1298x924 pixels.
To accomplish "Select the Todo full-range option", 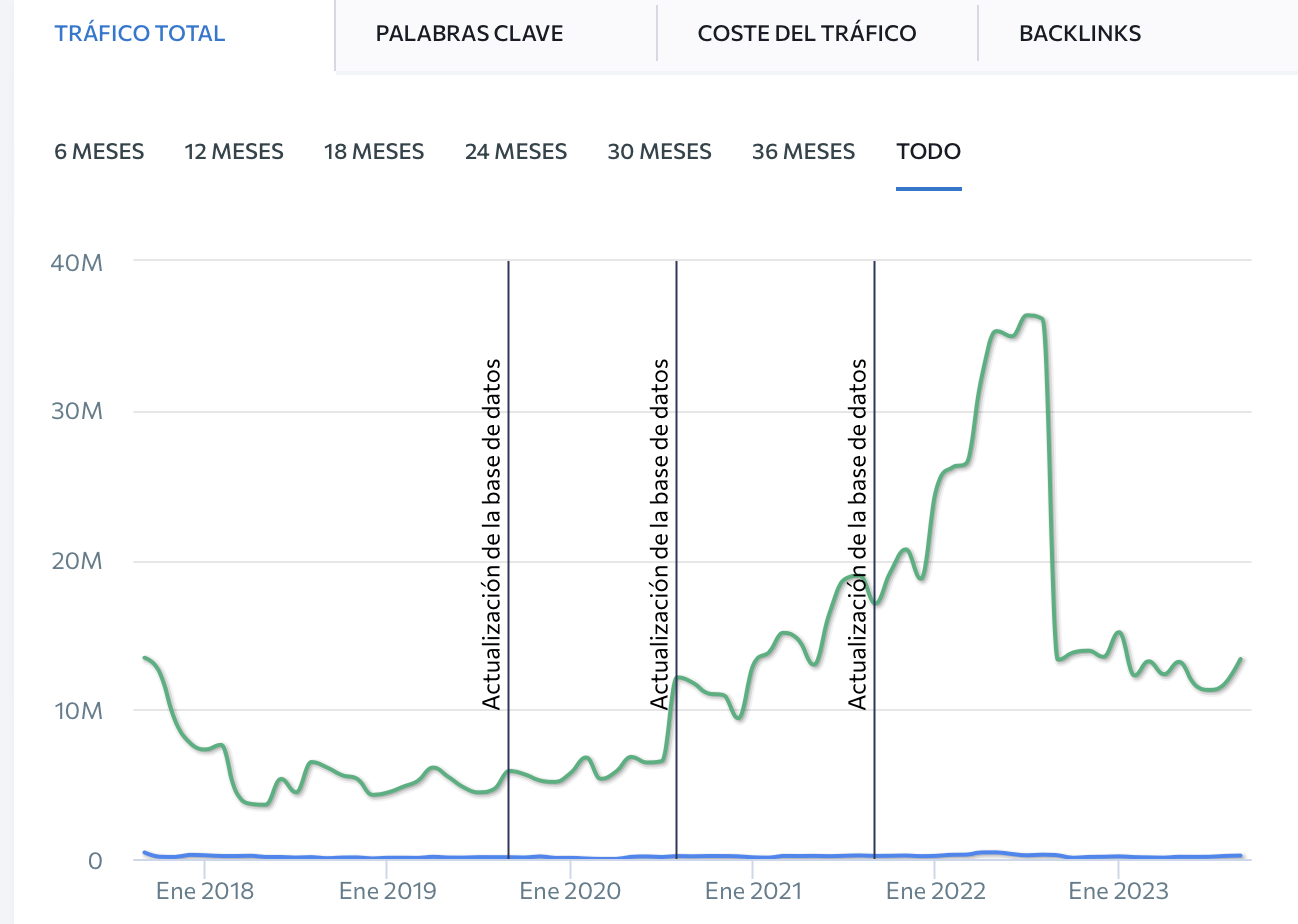I will tap(929, 152).
